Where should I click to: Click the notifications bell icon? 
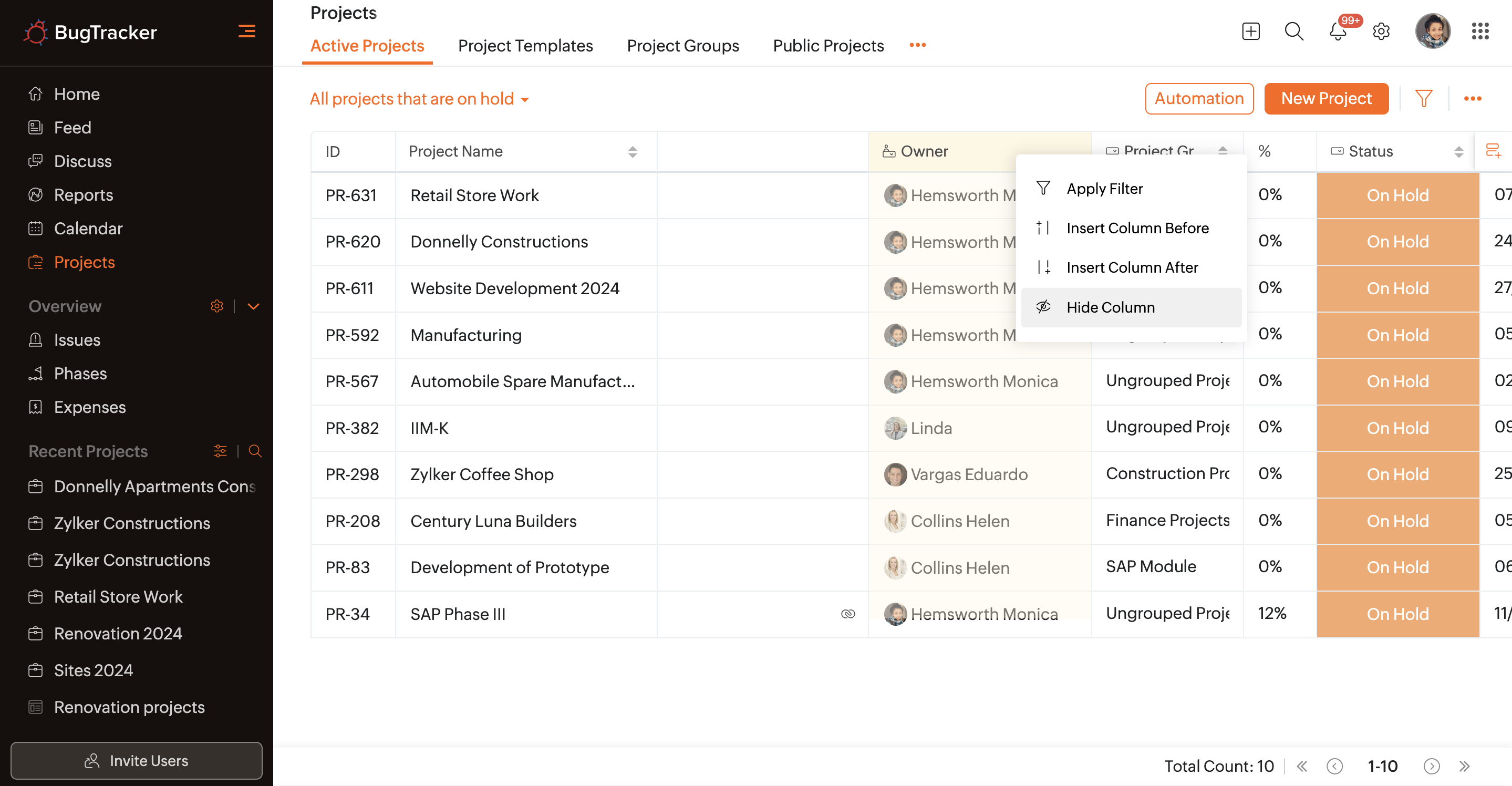click(1337, 31)
